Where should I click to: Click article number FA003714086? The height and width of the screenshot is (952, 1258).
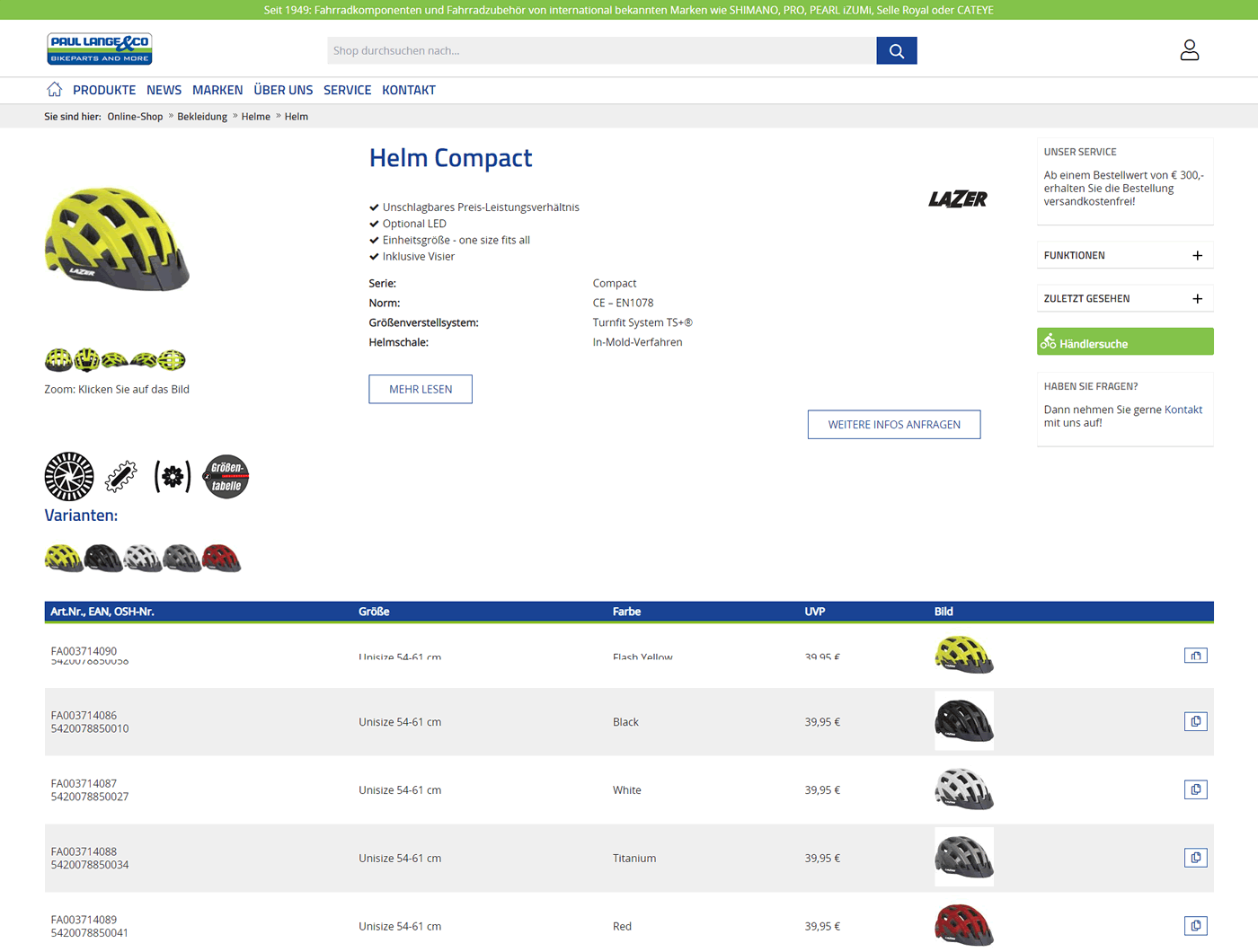coord(84,716)
